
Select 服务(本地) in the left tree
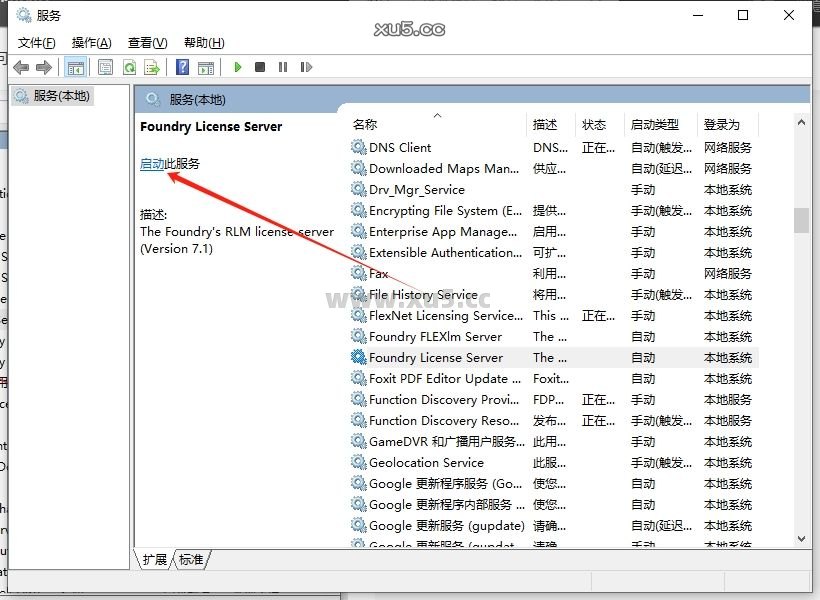click(60, 96)
